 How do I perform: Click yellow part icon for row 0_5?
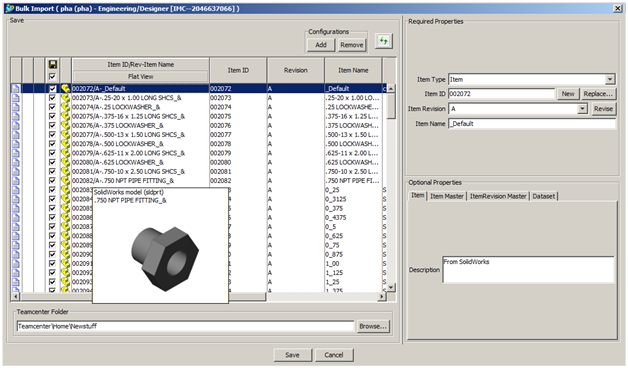click(65, 227)
